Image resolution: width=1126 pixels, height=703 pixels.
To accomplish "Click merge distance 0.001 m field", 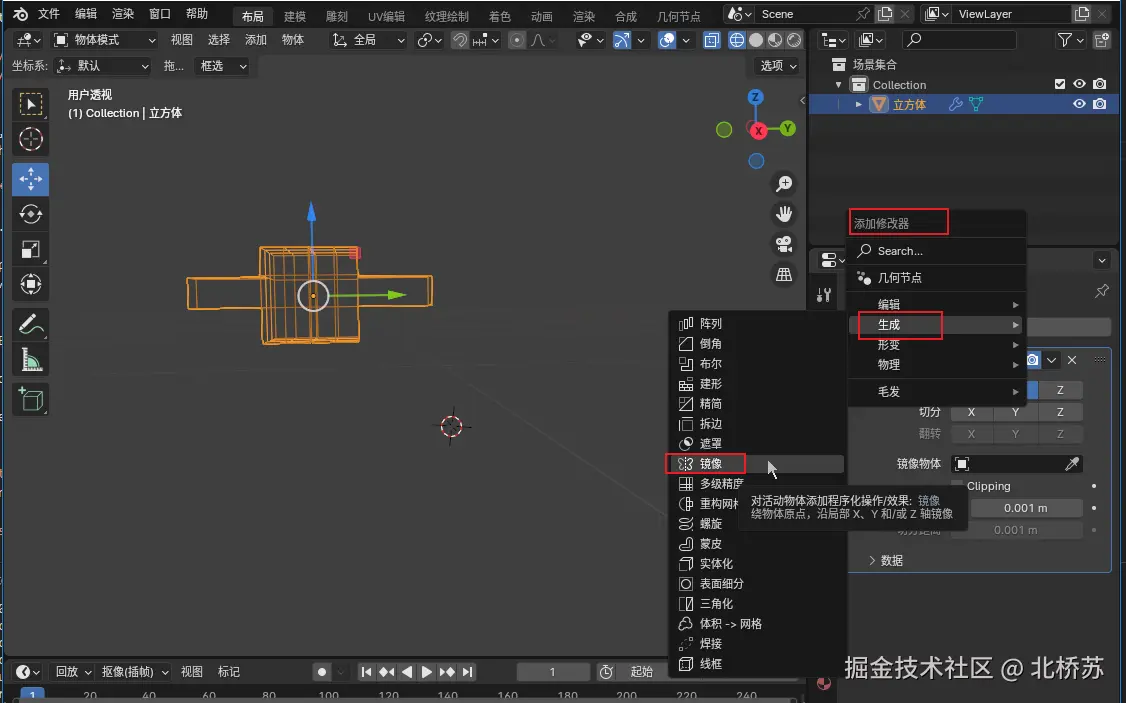I will point(1025,508).
